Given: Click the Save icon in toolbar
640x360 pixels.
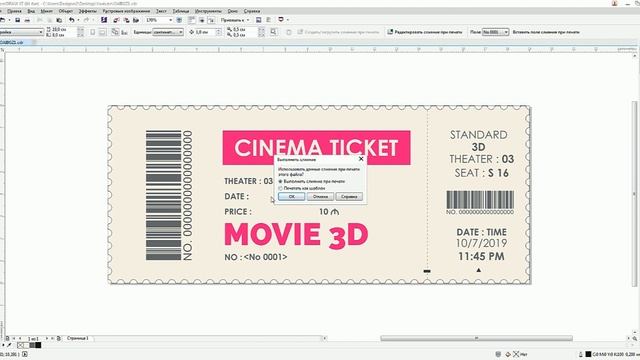Looking at the screenshot, I should [x=18, y=20].
